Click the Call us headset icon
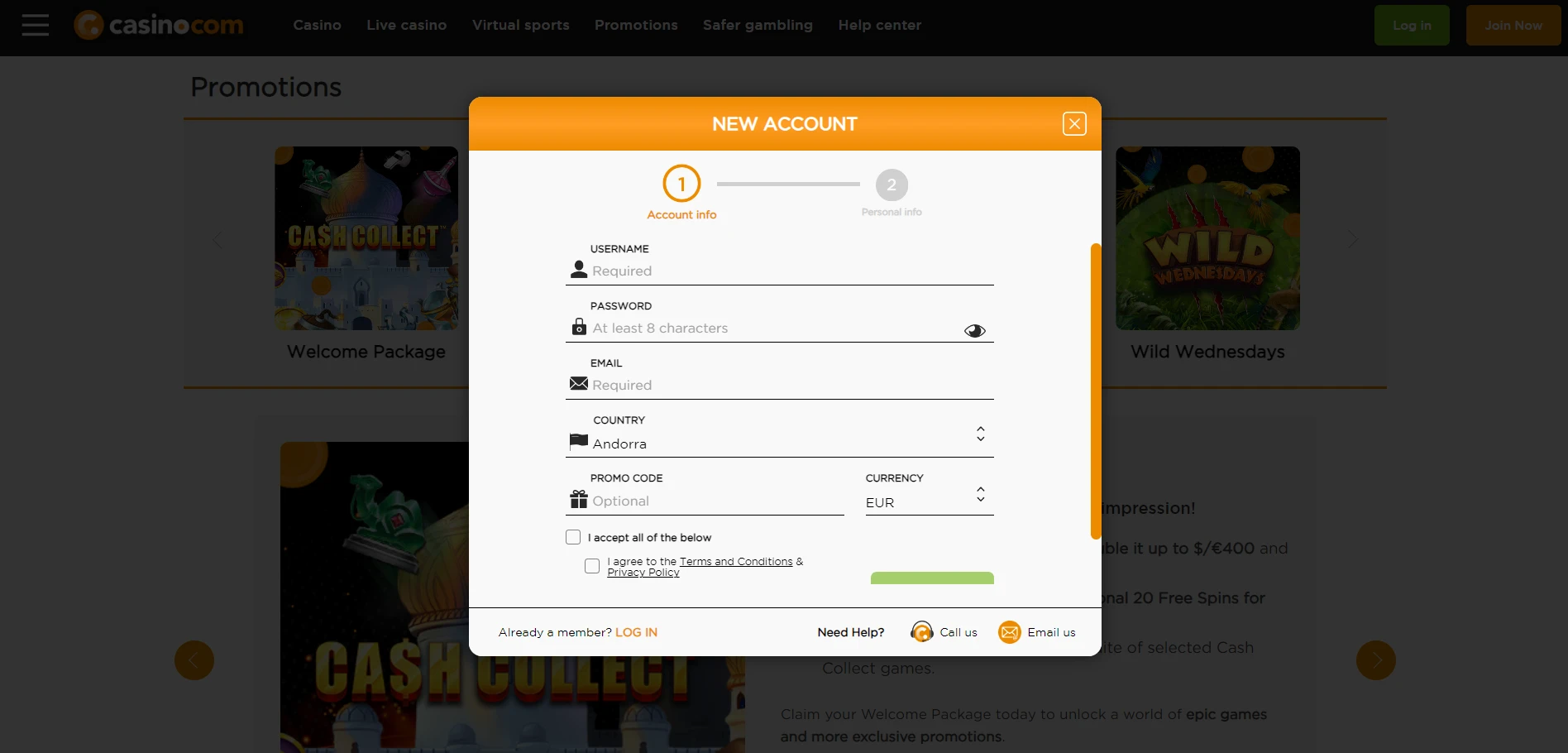Screen dimensions: 1568x753 (921, 632)
